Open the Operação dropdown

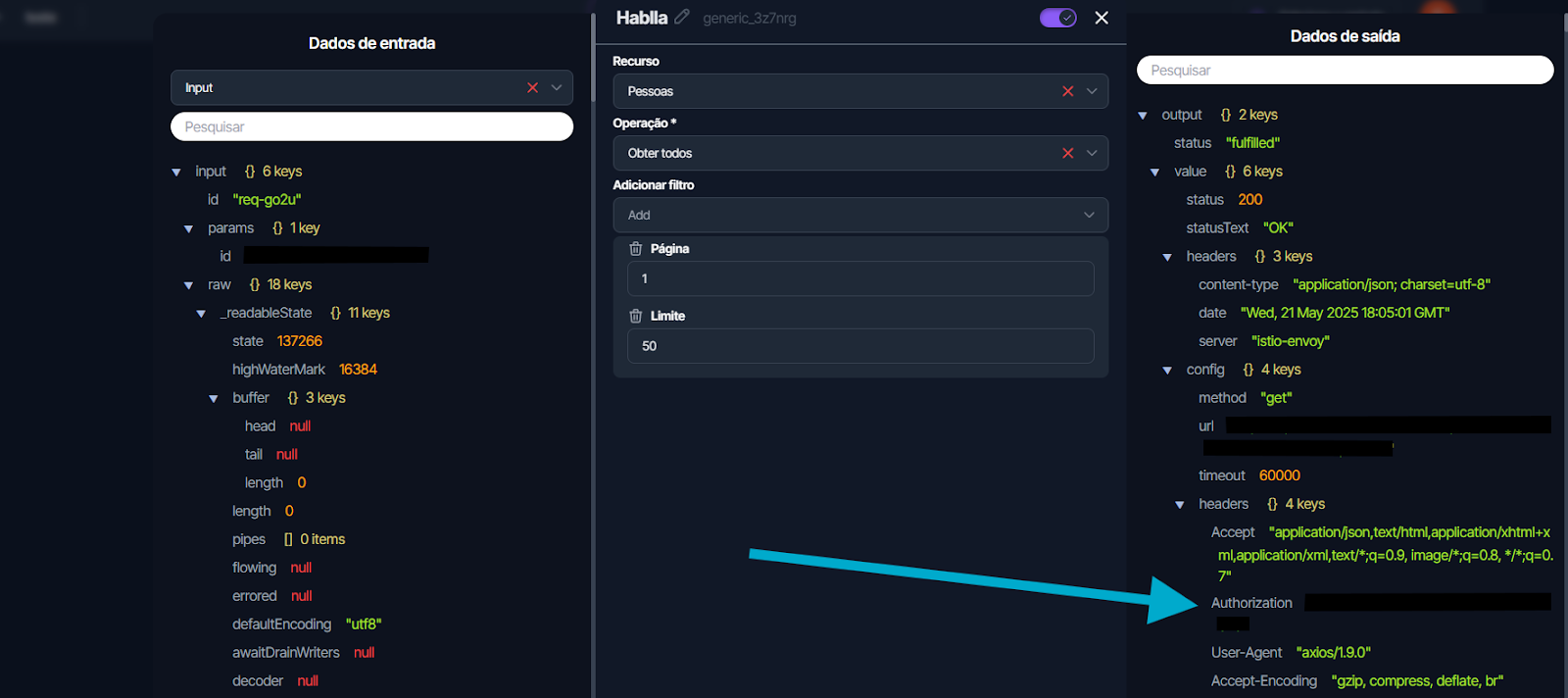(x=1092, y=153)
